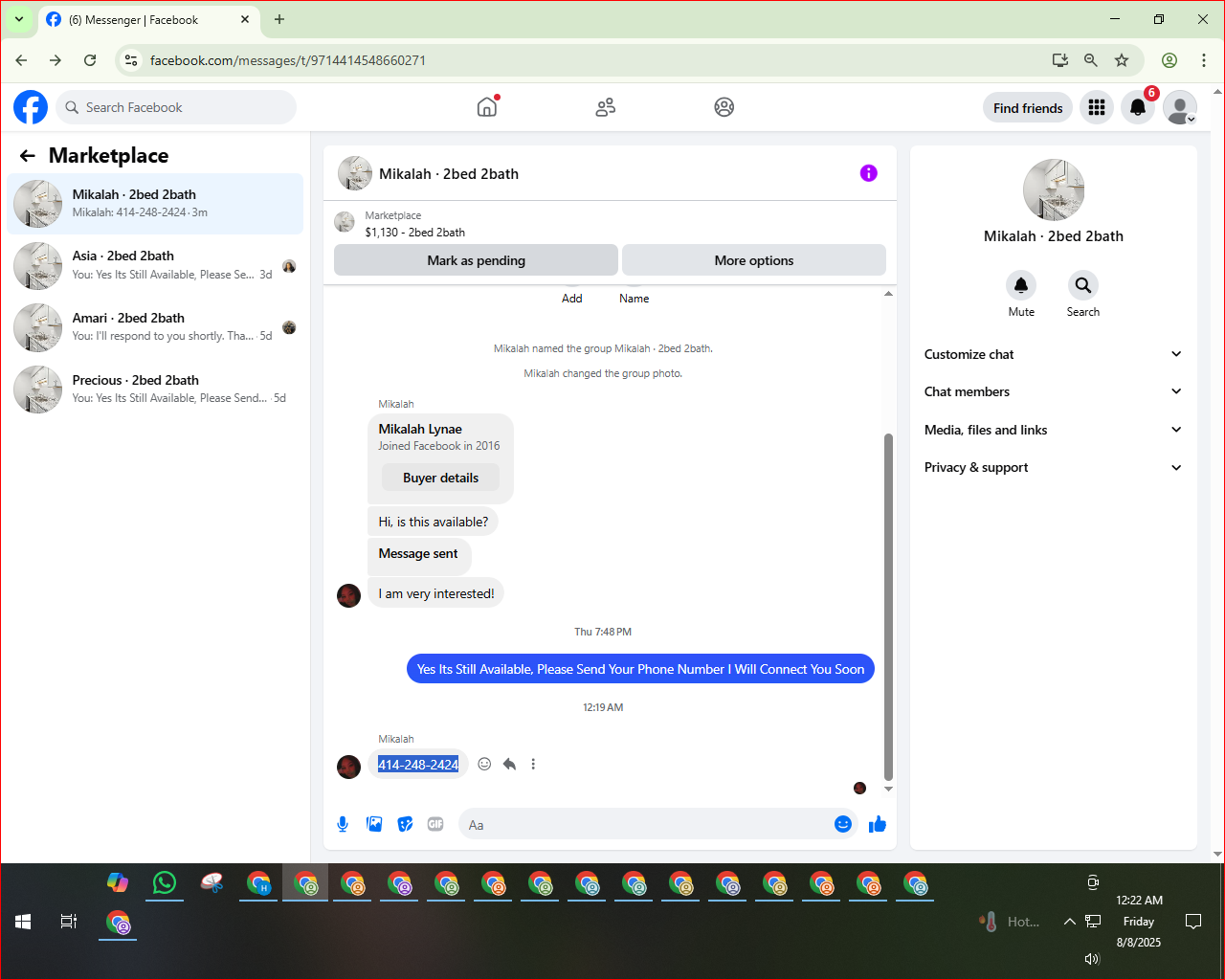1225x980 pixels.
Task: Open Asia · 2bed 2bath conversation
Action: (x=155, y=265)
